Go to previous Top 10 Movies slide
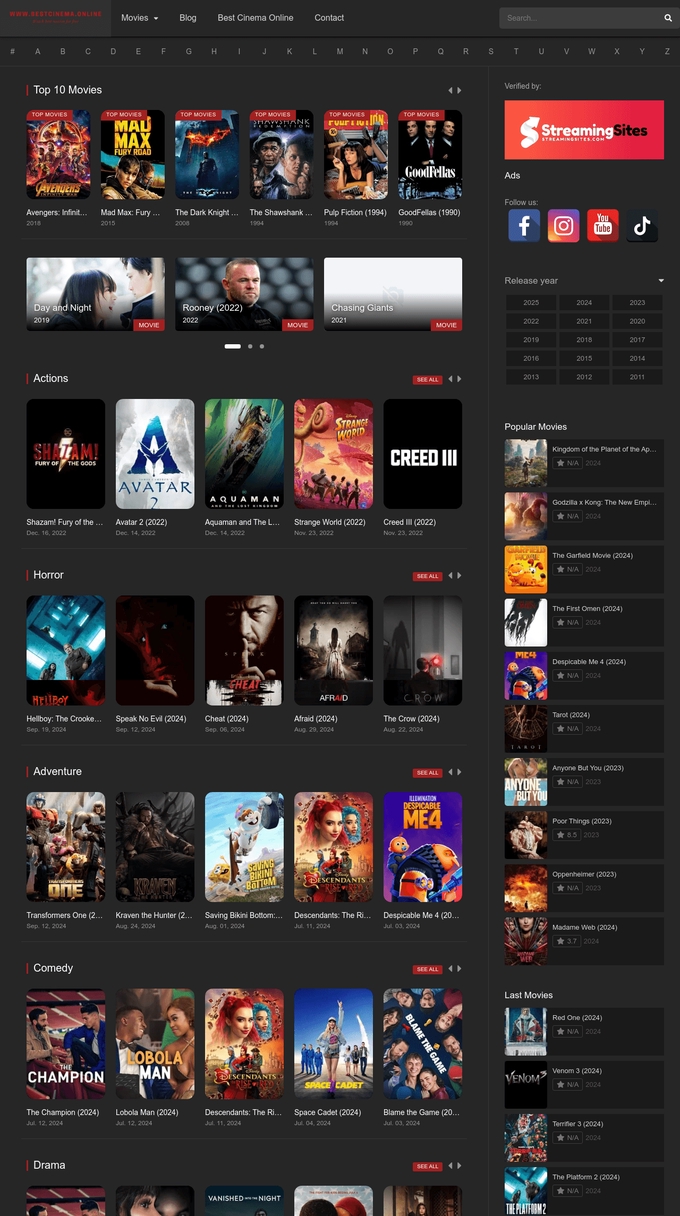This screenshot has height=1216, width=680. click(450, 90)
